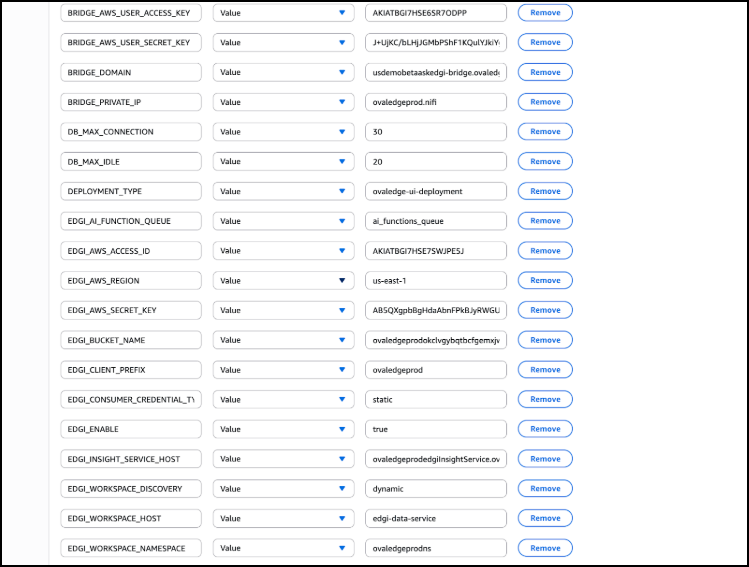Screen dimensions: 749x567
Task: Click the EDGI_CONSUMER_CREDENTIAL key name field
Action: 131,399
